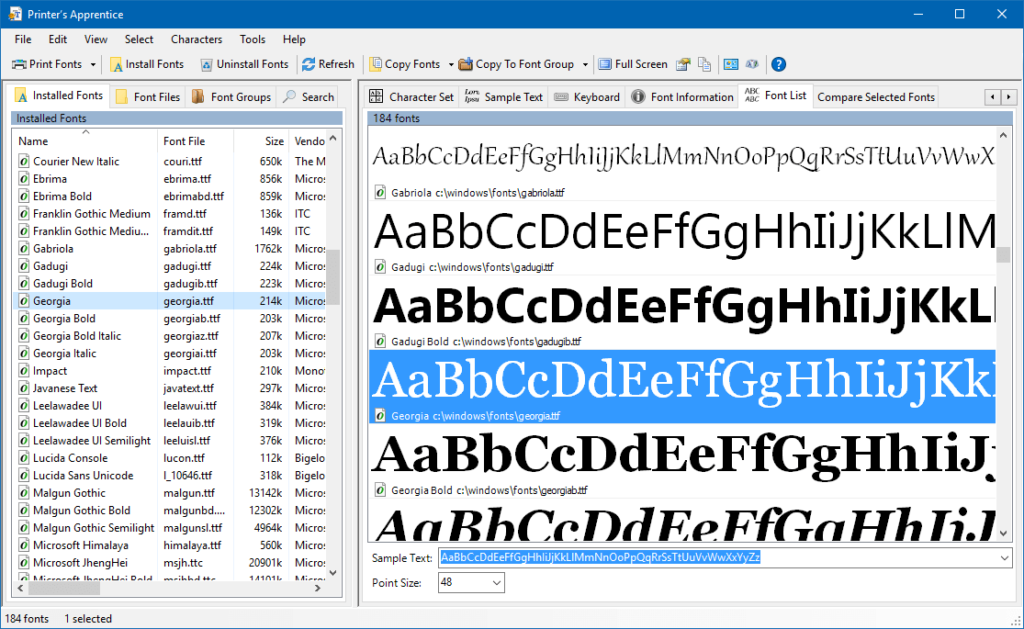1024x629 pixels.
Task: Switch to Full Screen view
Action: click(x=632, y=64)
